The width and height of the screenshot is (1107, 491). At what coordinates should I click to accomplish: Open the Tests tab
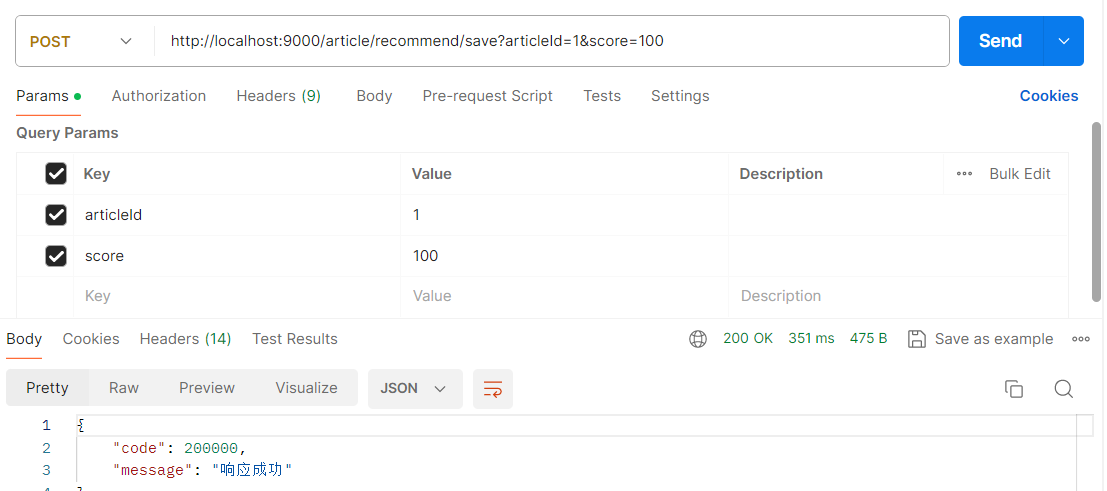click(602, 96)
